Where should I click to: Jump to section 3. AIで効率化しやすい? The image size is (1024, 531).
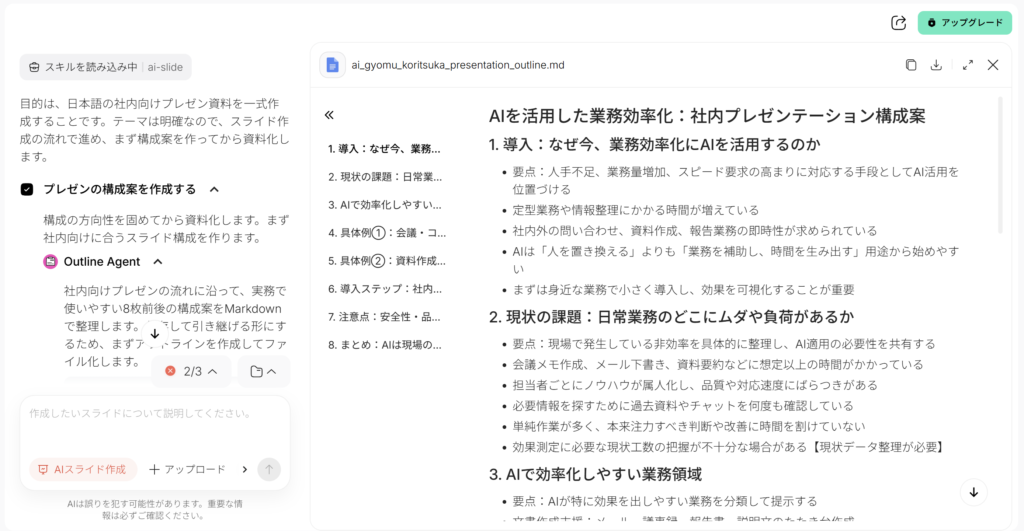click(x=385, y=205)
